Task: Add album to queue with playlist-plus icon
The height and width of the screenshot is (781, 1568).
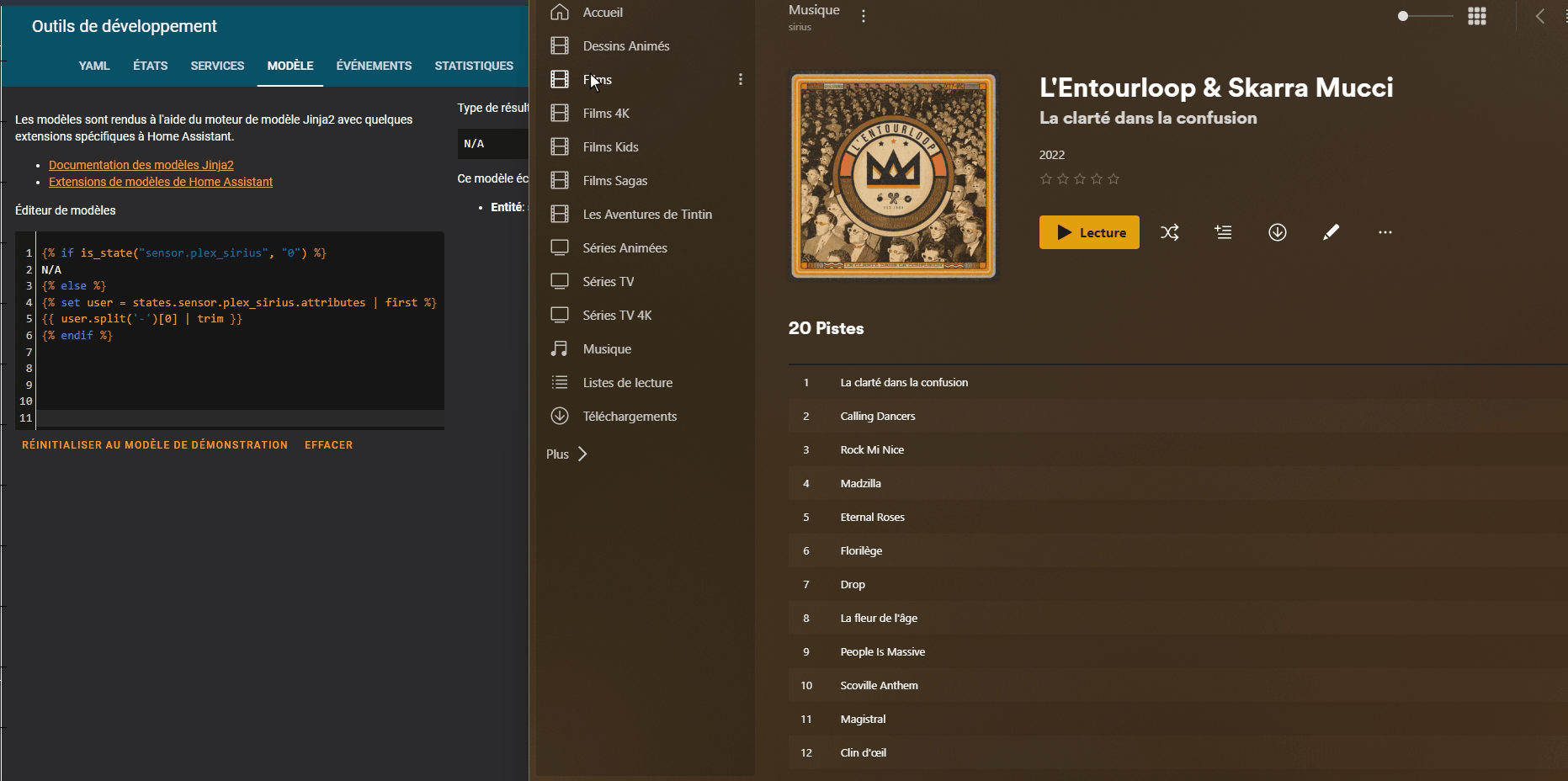Action: [x=1224, y=232]
